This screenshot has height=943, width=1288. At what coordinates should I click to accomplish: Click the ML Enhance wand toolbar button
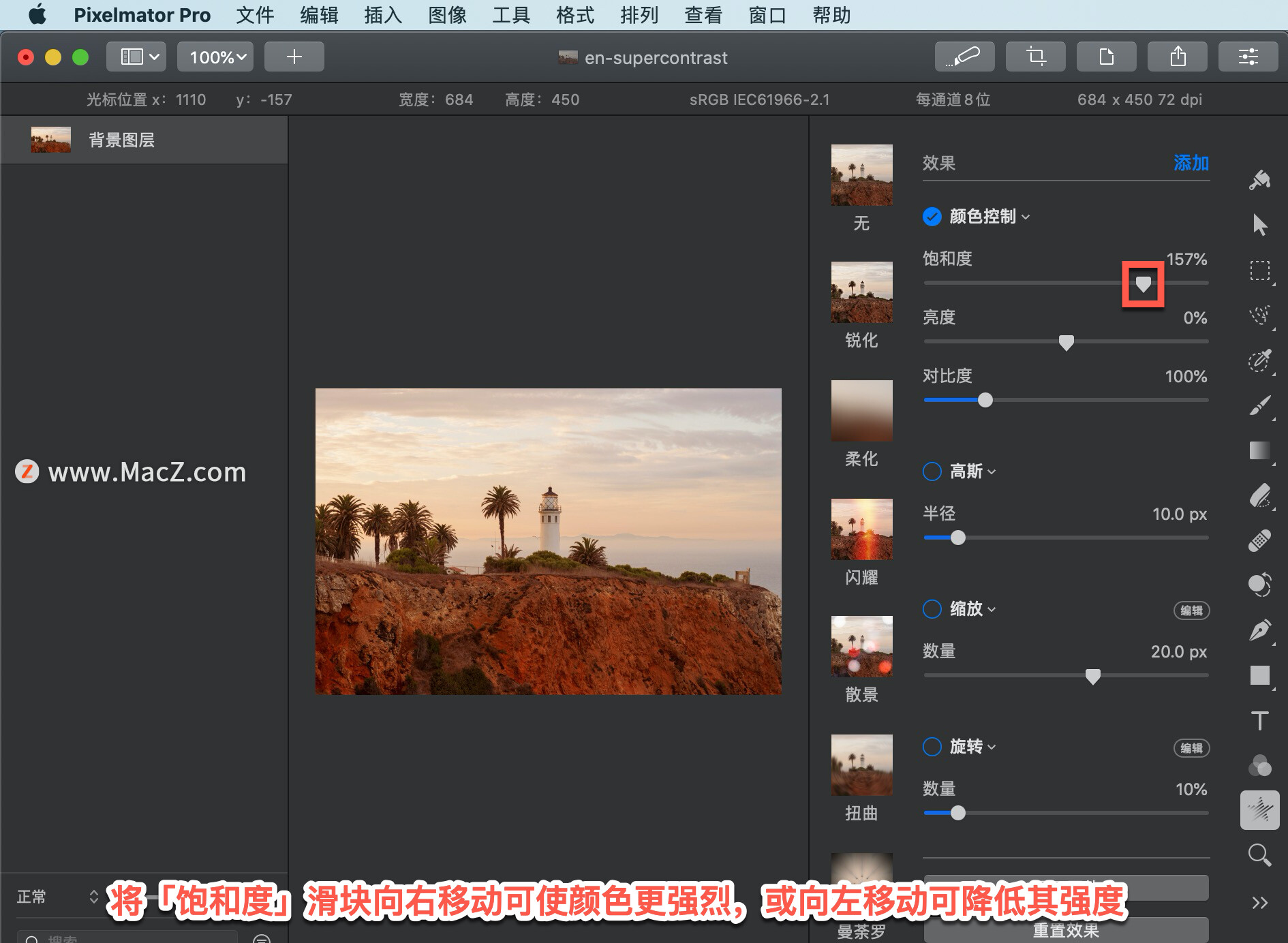tap(964, 57)
